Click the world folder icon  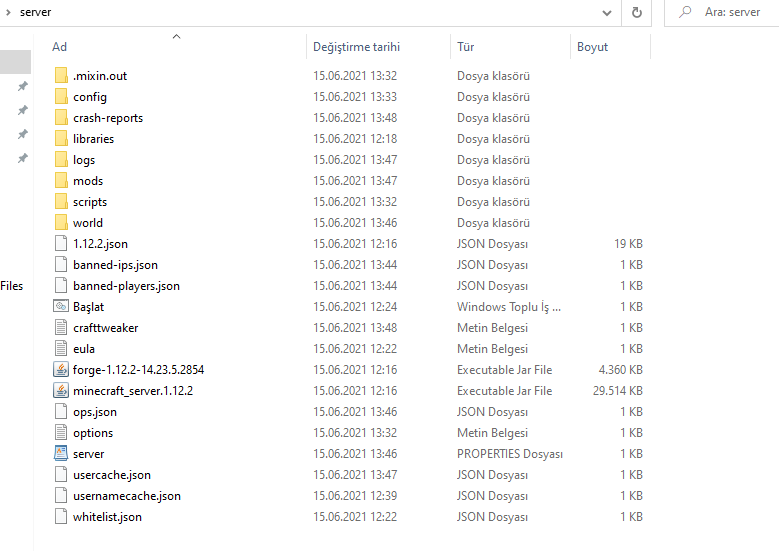[x=61, y=223]
